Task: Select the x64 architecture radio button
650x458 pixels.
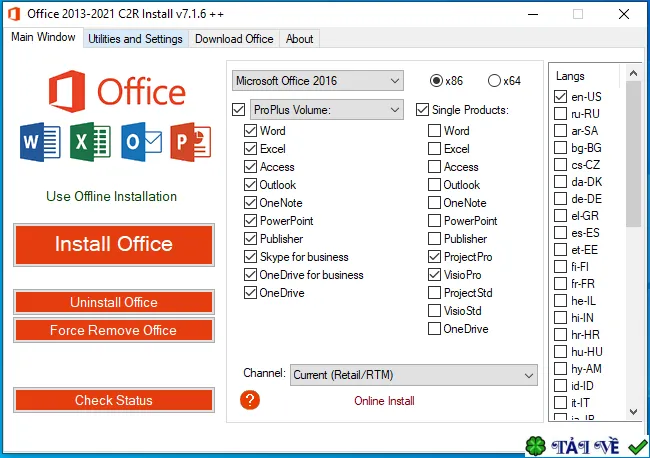Action: 494,80
